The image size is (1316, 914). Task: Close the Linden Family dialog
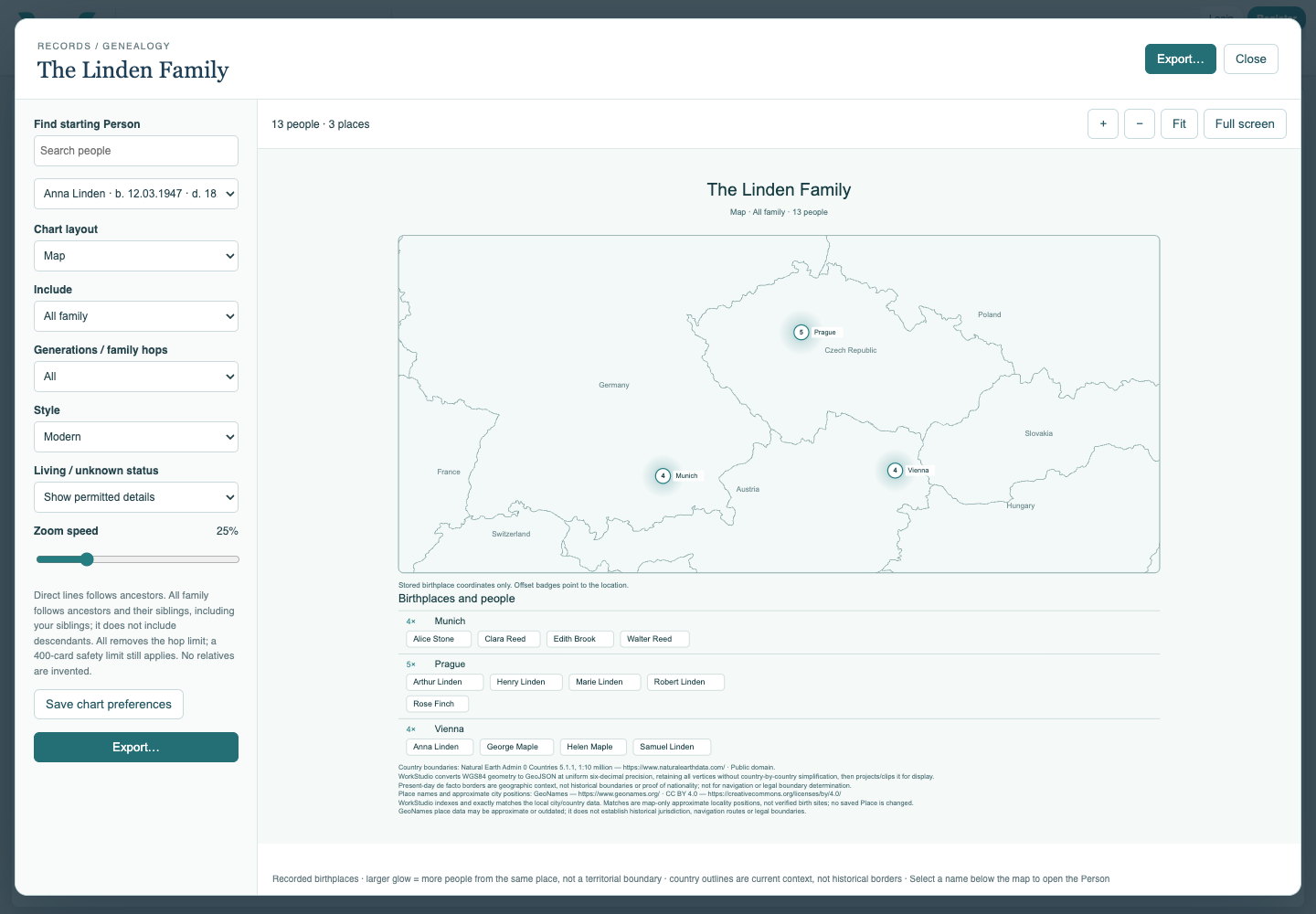pos(1251,59)
